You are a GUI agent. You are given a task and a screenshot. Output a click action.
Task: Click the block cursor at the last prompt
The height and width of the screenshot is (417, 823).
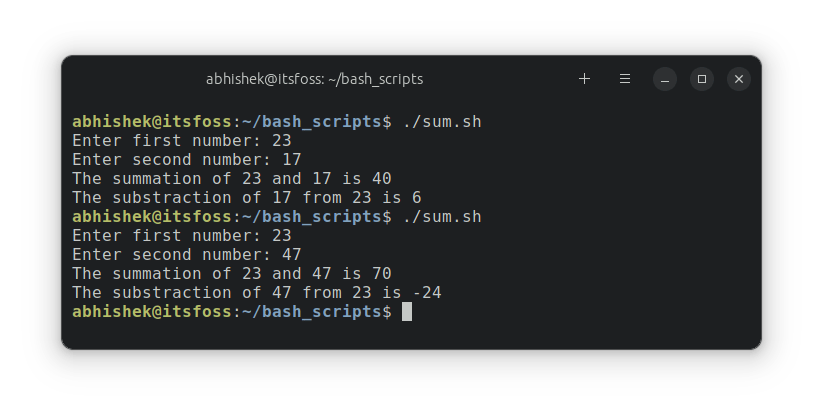407,312
